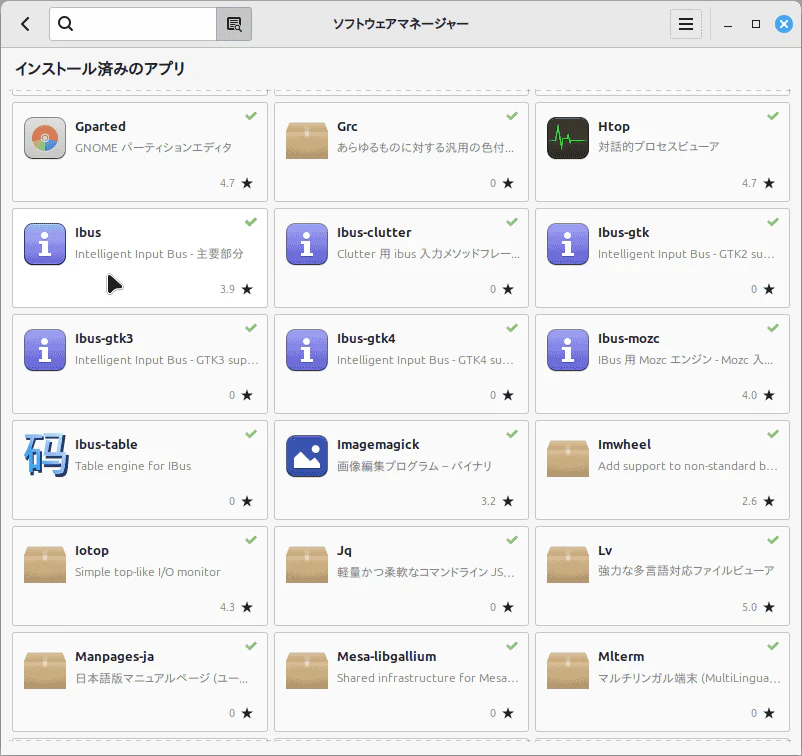The height and width of the screenshot is (756, 802).
Task: Click 'Table engine for IBus' description
Action: (133, 466)
